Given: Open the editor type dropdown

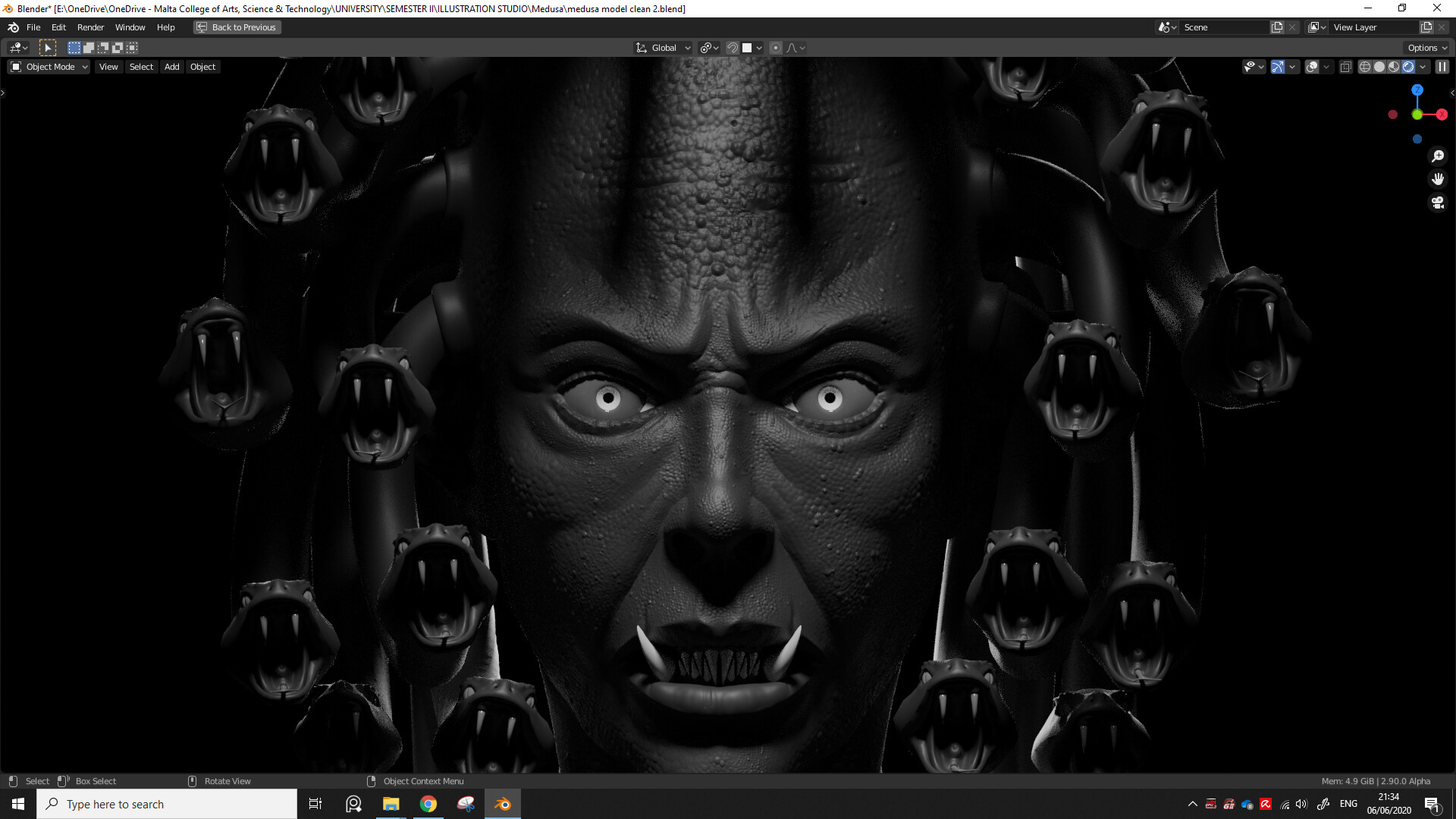Looking at the screenshot, I should tap(19, 48).
